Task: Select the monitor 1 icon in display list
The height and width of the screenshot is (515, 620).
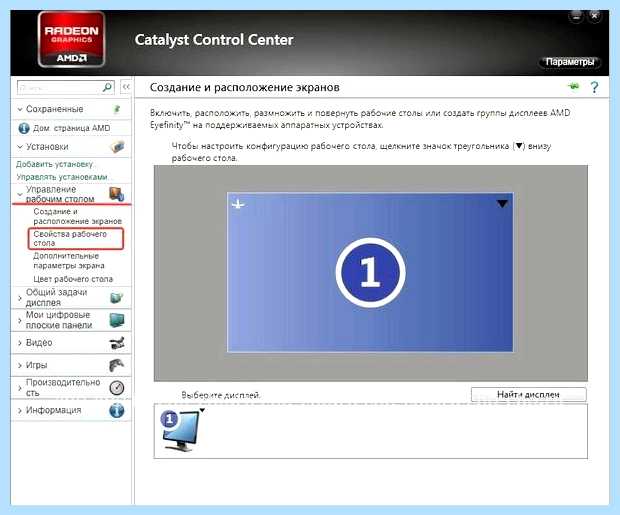Action: click(x=180, y=430)
